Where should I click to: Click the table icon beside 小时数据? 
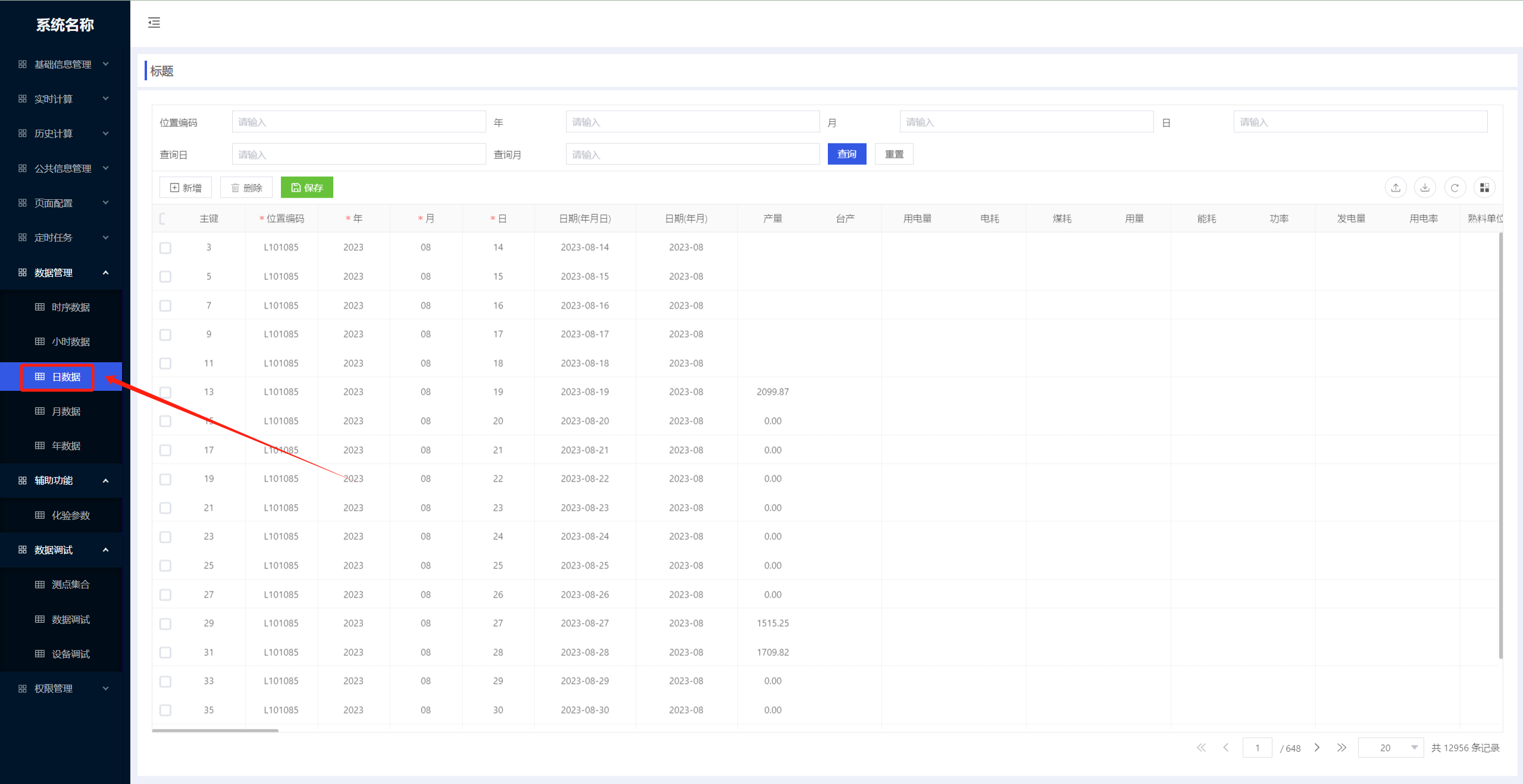coord(40,341)
